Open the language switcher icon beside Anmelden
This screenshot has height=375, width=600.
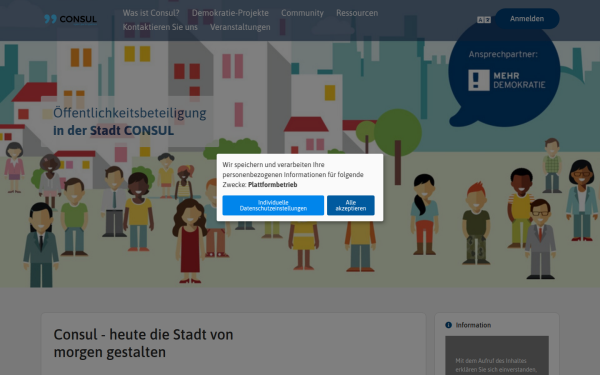click(x=484, y=20)
